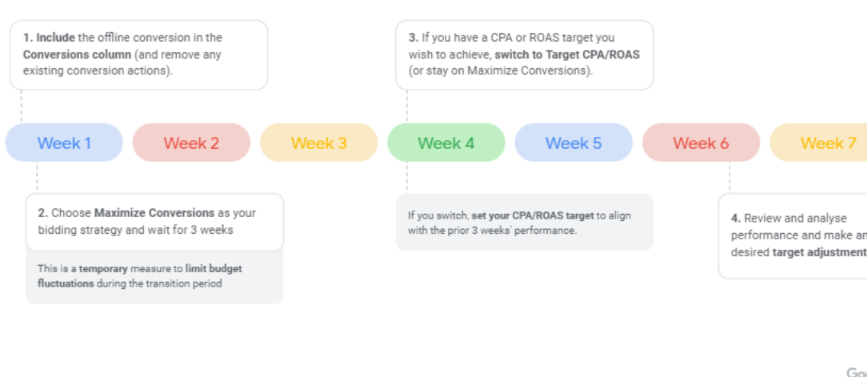Click bold text 'target adjustment' in step 4
867x377 pixels.
coord(819,252)
